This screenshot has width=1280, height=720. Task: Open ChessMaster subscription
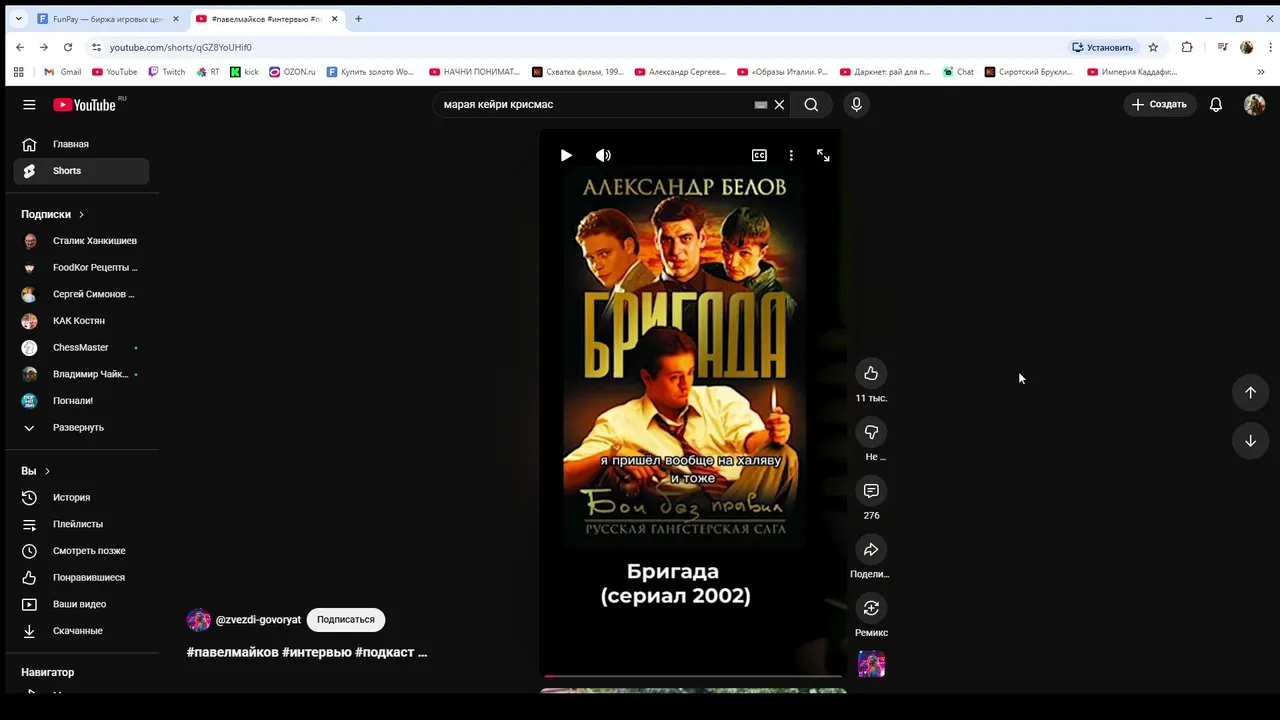[x=81, y=347]
